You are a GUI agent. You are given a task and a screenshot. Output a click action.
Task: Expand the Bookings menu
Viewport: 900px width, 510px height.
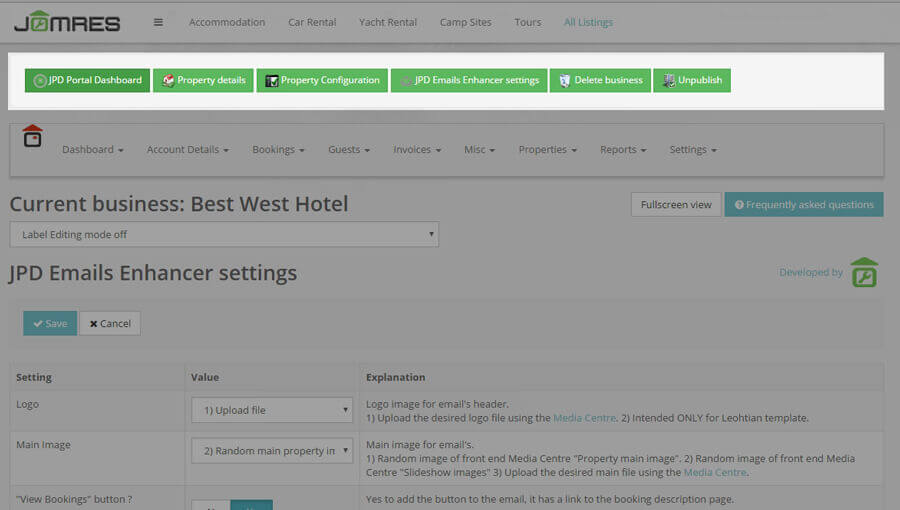tap(278, 150)
